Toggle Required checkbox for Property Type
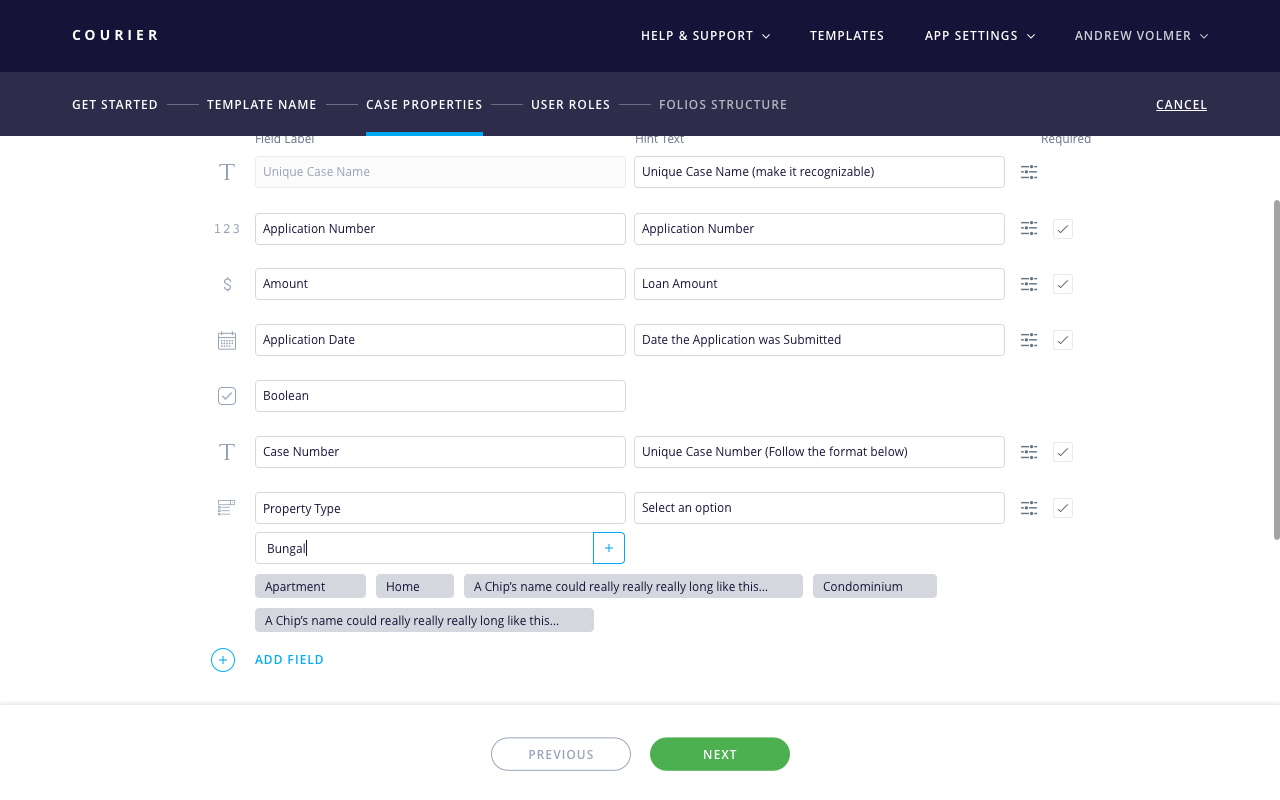This screenshot has height=800, width=1280. tap(1063, 508)
